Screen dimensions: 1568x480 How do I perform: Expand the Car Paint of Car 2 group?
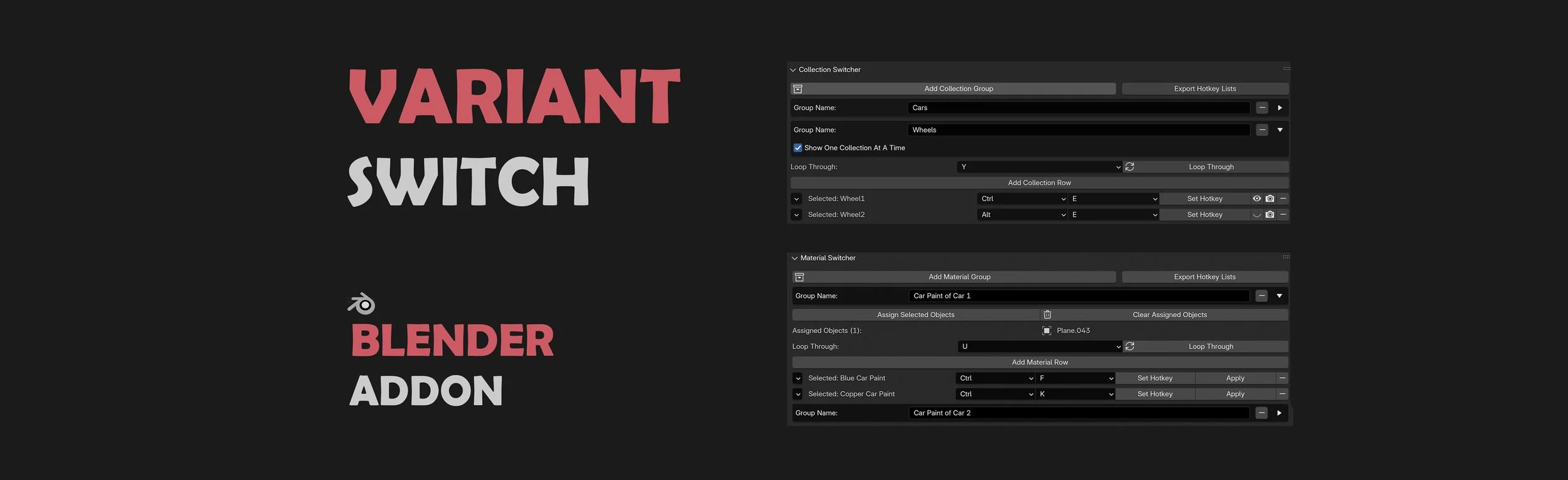(1279, 413)
